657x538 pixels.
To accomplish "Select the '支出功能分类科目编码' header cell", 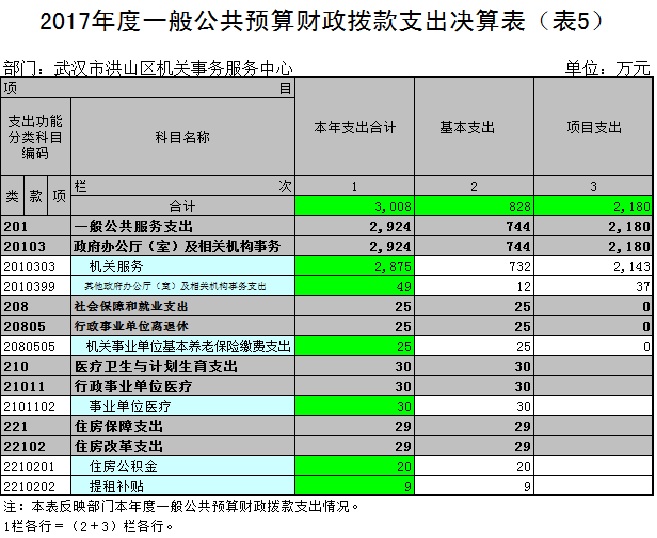I will tap(35, 137).
